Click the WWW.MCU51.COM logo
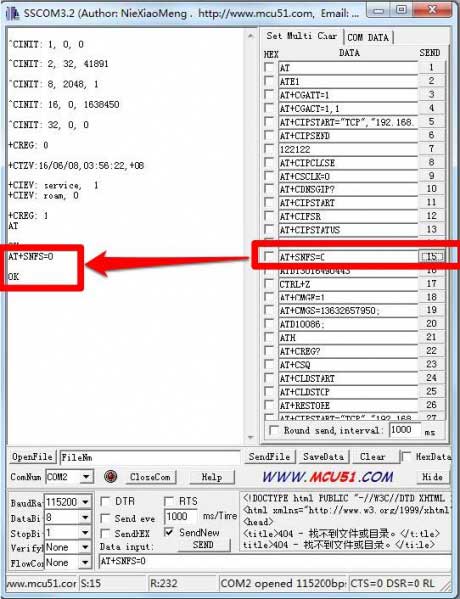The image size is (460, 599). 327,476
